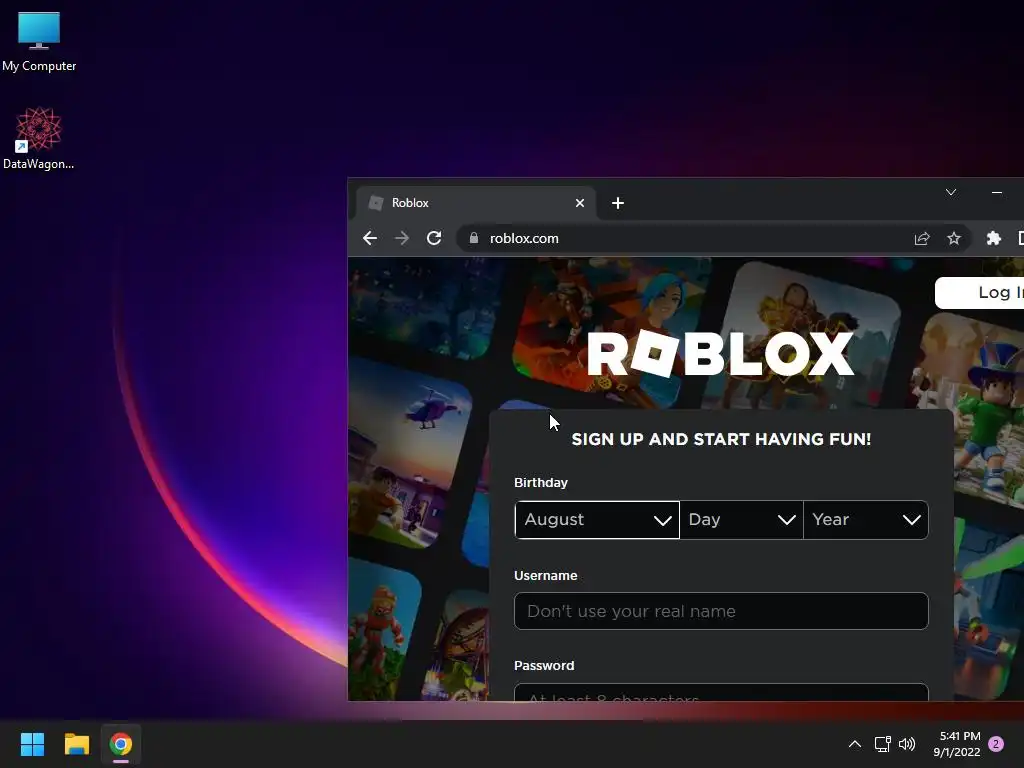The width and height of the screenshot is (1024, 768).
Task: Open tab search chevron in Chrome
Action: coord(951,192)
